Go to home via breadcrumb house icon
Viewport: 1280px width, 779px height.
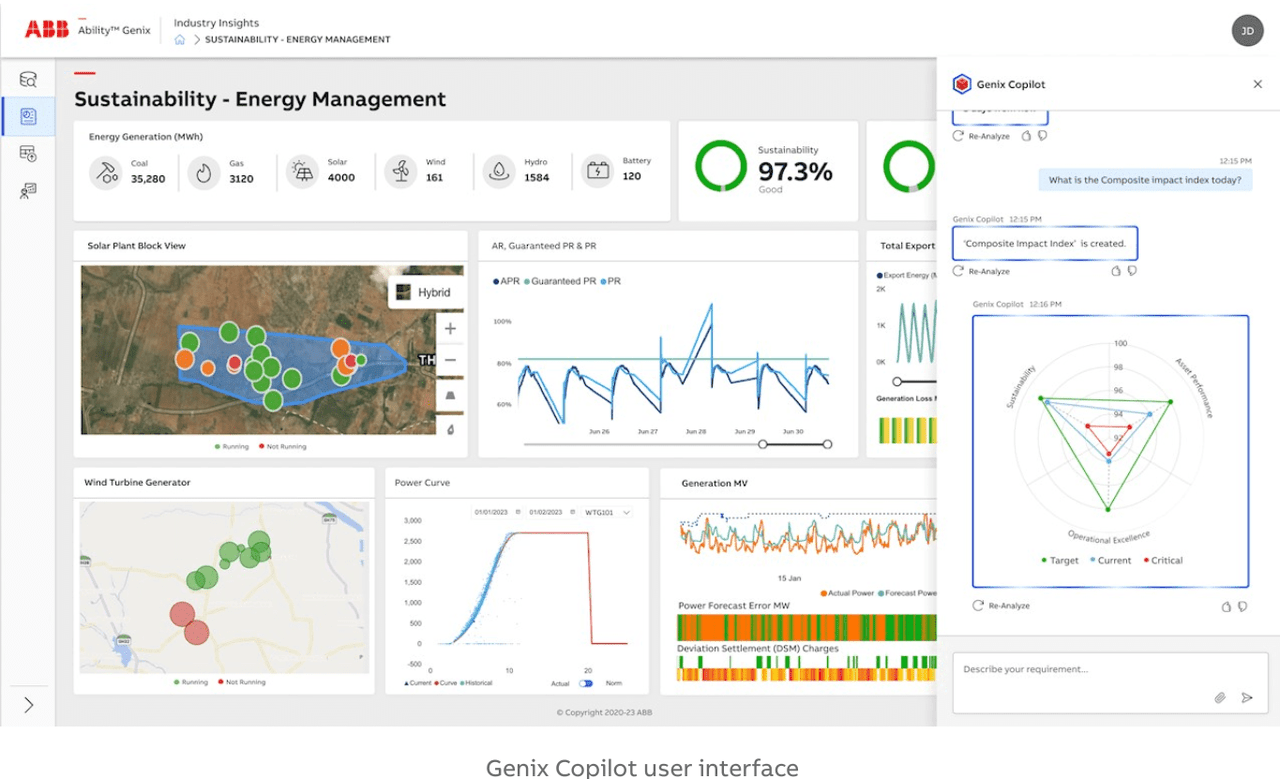180,40
